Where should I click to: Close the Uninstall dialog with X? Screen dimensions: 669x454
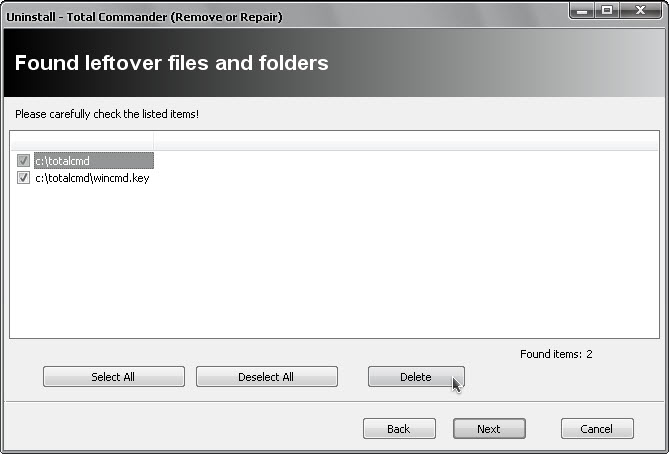pos(639,10)
